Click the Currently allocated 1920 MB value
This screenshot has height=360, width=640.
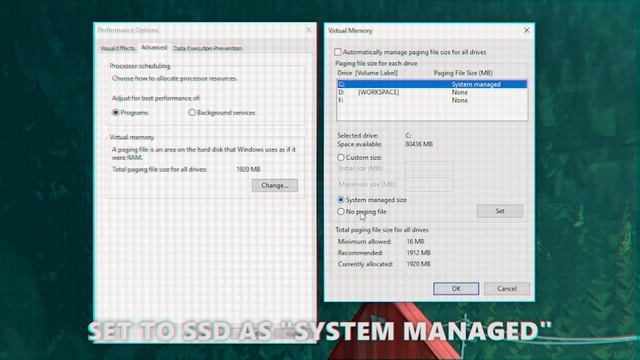pyautogui.click(x=418, y=264)
